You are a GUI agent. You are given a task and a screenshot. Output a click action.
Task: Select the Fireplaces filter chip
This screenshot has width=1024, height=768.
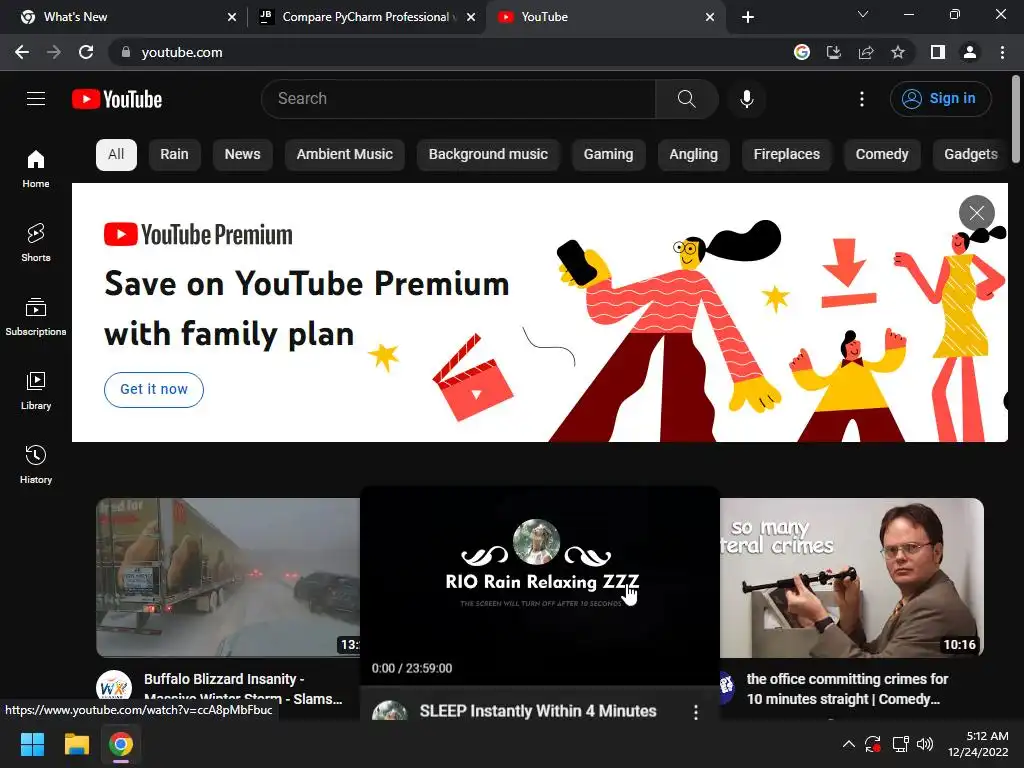pyautogui.click(x=786, y=155)
